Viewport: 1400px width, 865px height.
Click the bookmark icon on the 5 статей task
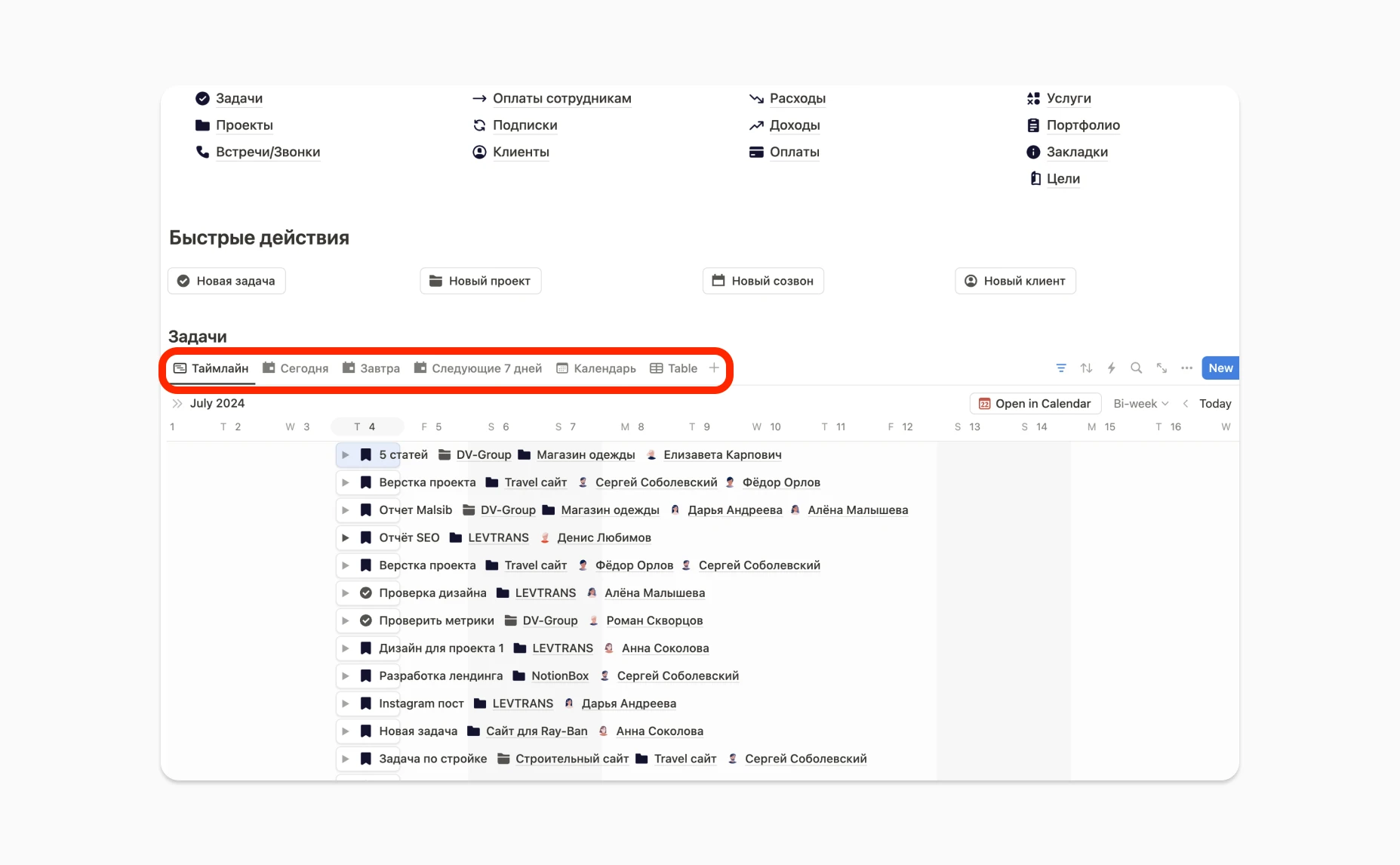[x=366, y=454]
